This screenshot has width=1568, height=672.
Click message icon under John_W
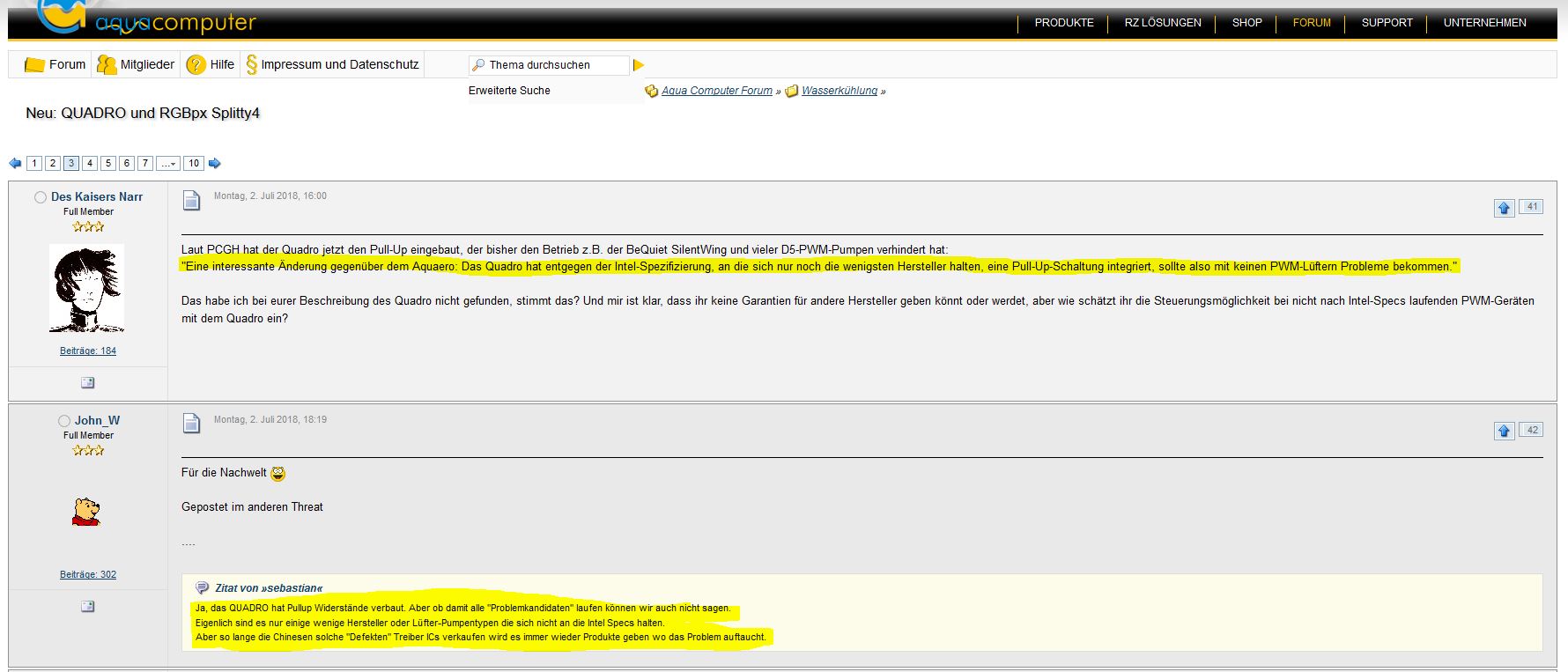point(87,606)
